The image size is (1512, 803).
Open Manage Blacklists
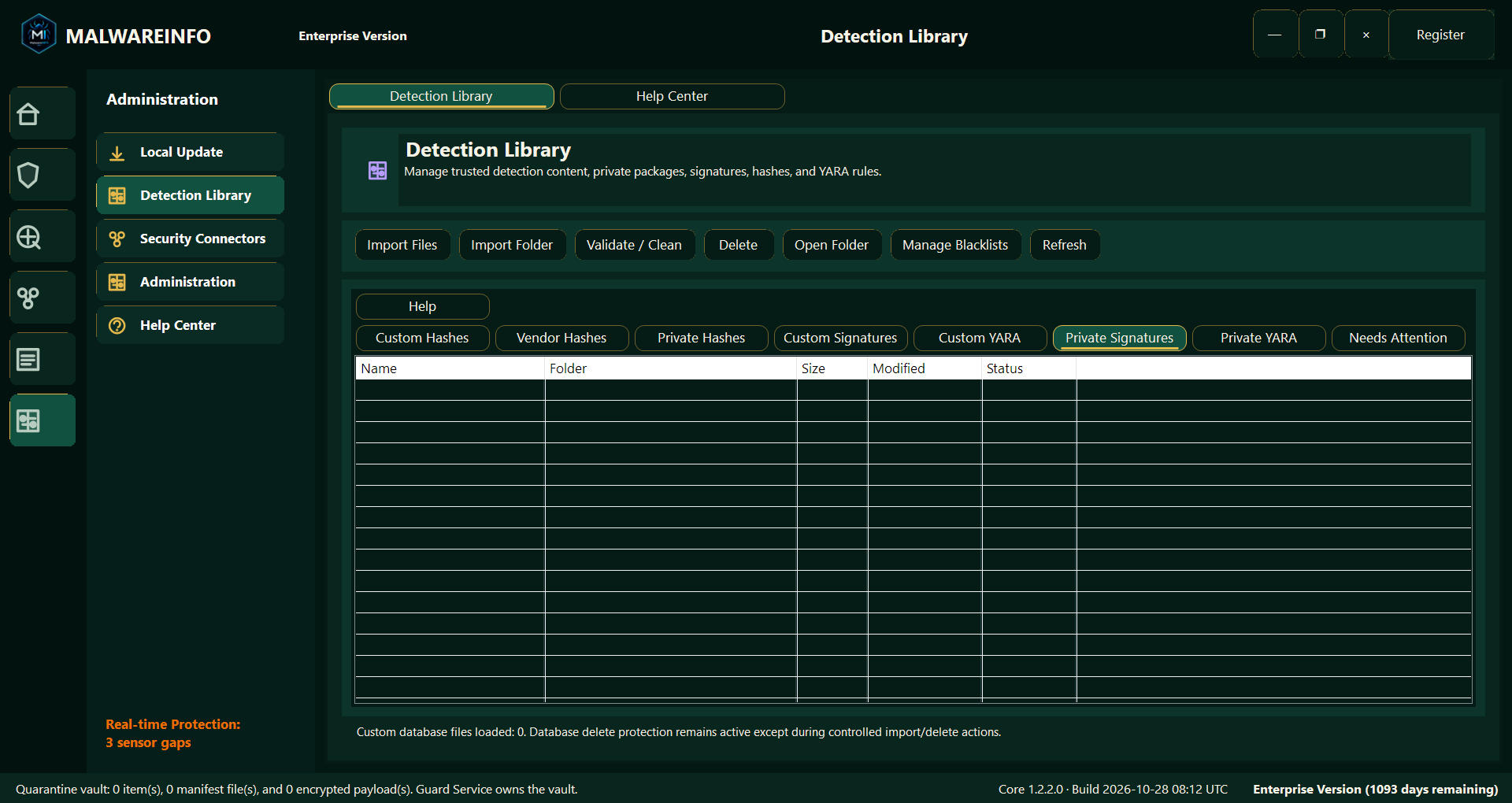956,245
